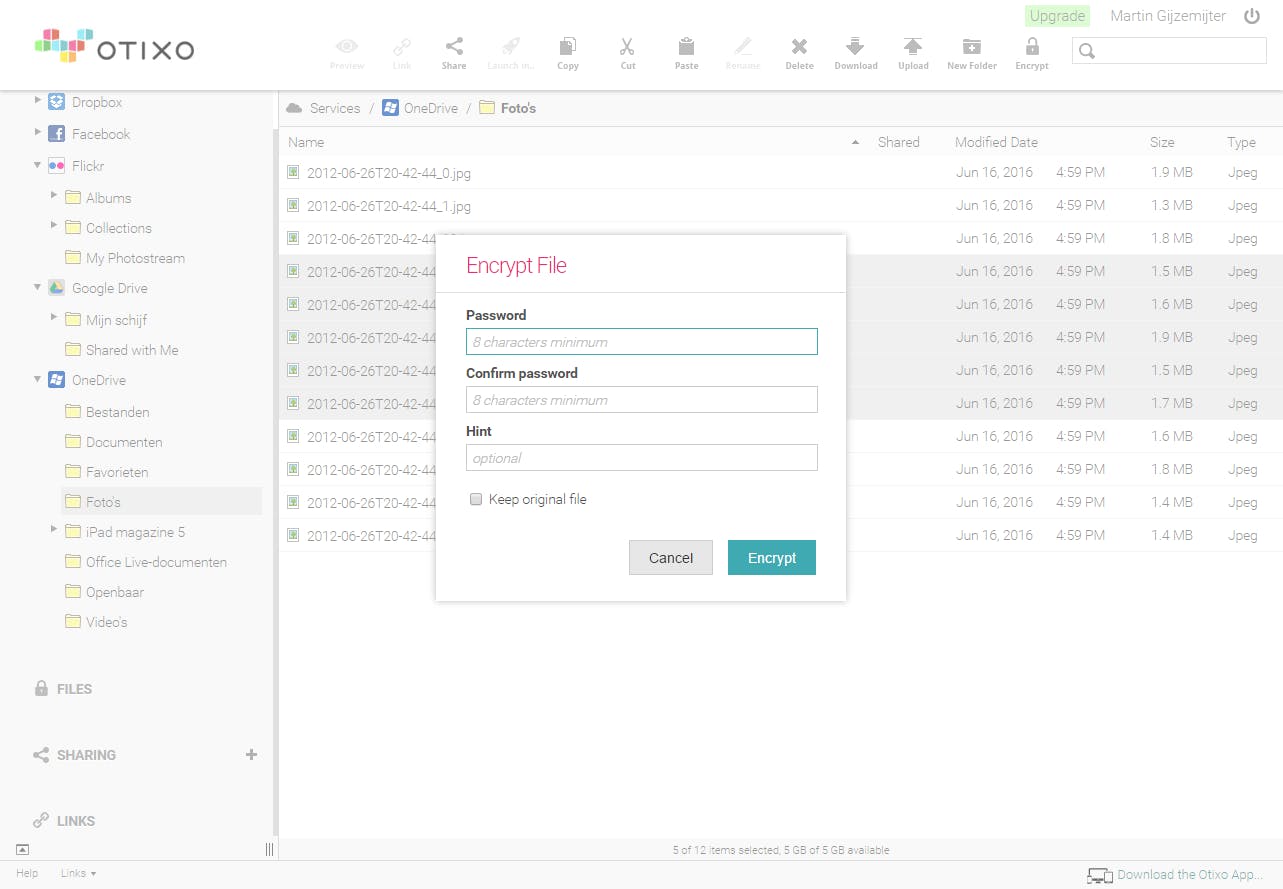This screenshot has width=1283, height=889.
Task: Open the Documenten folder in OneDrive
Action: (x=123, y=442)
